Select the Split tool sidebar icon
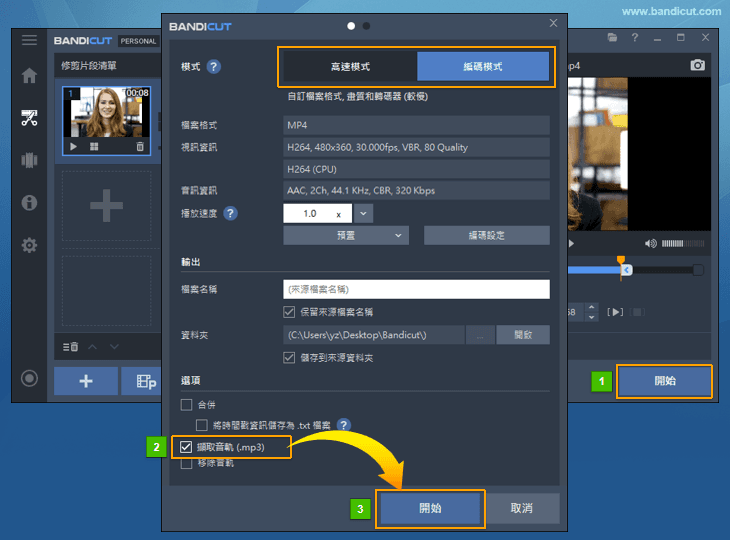This screenshot has height=540, width=730. point(29,160)
